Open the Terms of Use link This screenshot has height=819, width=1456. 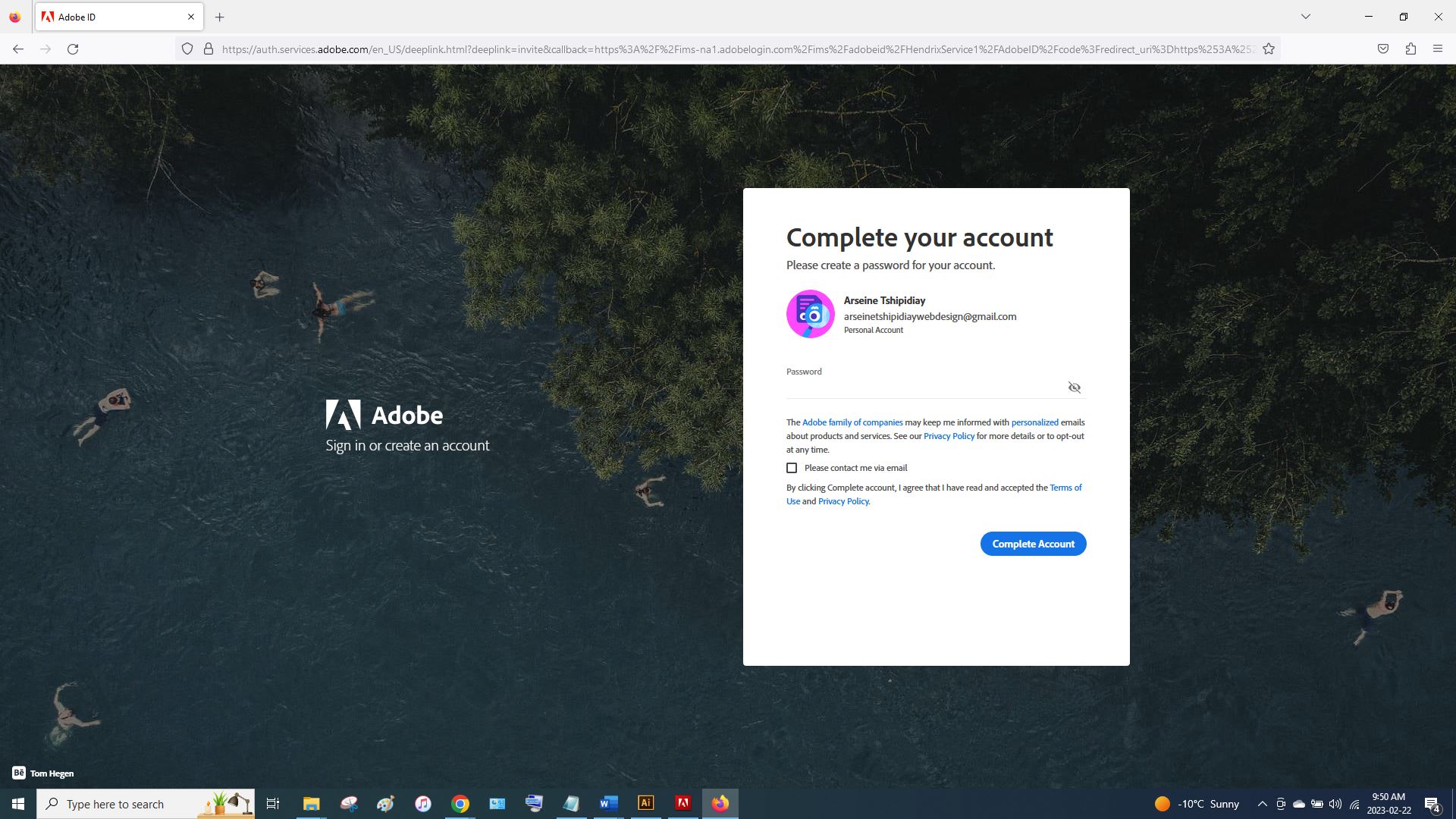(1065, 488)
